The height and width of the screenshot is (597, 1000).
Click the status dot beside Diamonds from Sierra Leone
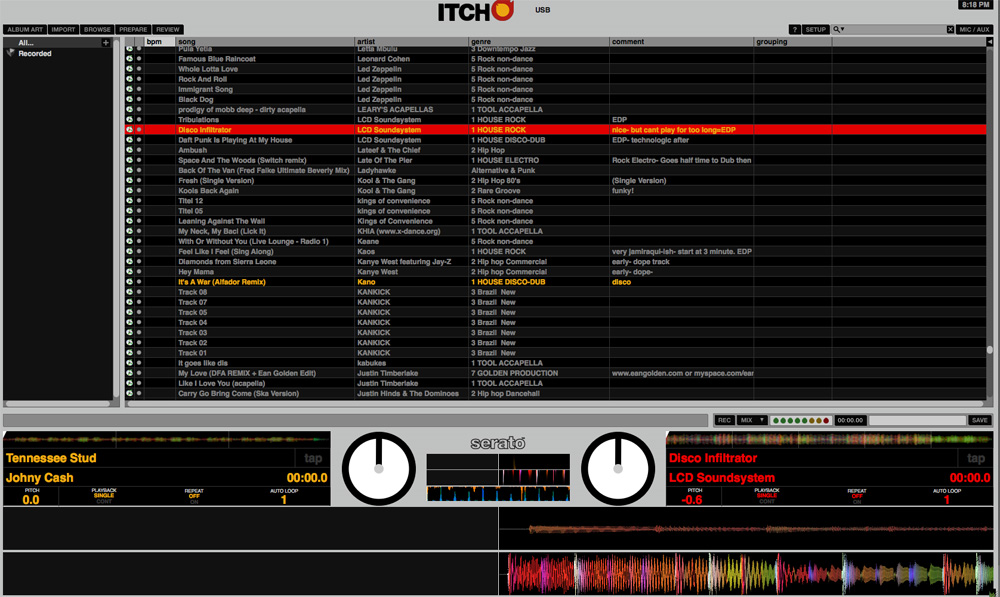point(139,262)
